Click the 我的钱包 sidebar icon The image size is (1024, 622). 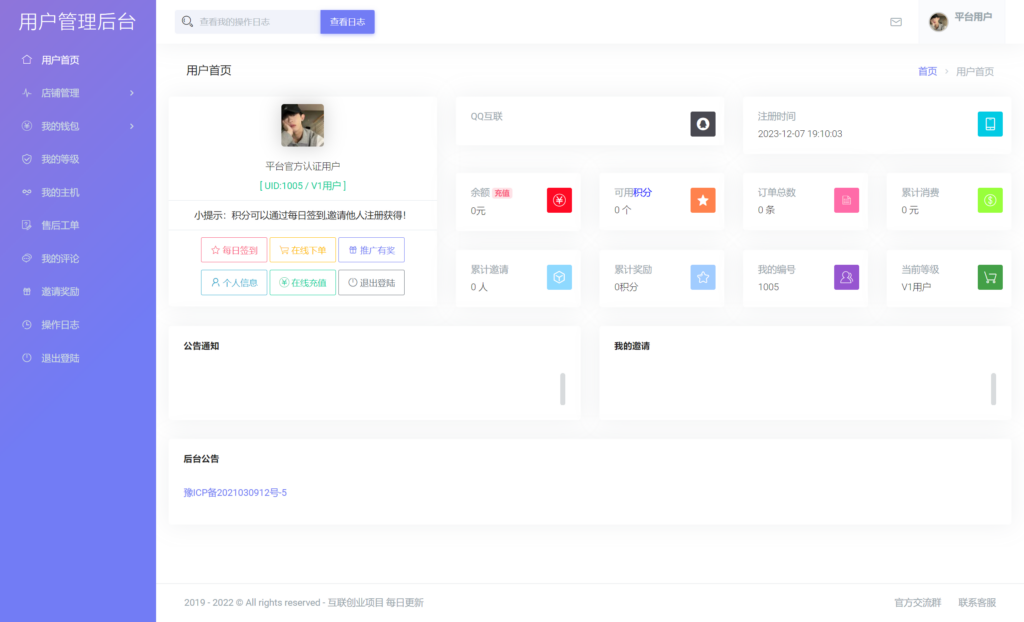pos(27,125)
